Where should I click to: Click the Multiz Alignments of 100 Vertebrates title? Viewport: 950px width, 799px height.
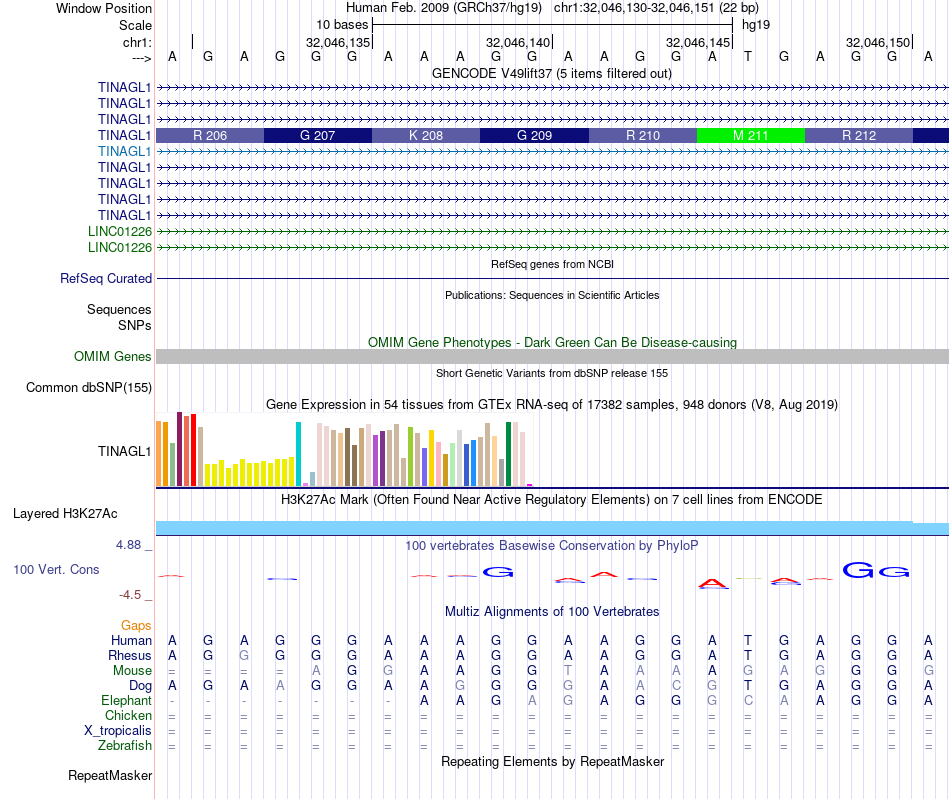(x=552, y=611)
